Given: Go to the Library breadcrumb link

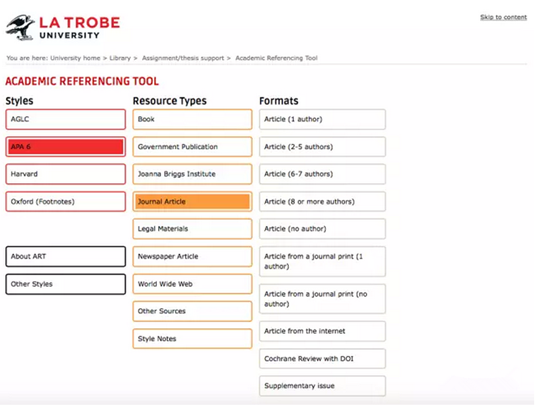Looking at the screenshot, I should point(120,58).
